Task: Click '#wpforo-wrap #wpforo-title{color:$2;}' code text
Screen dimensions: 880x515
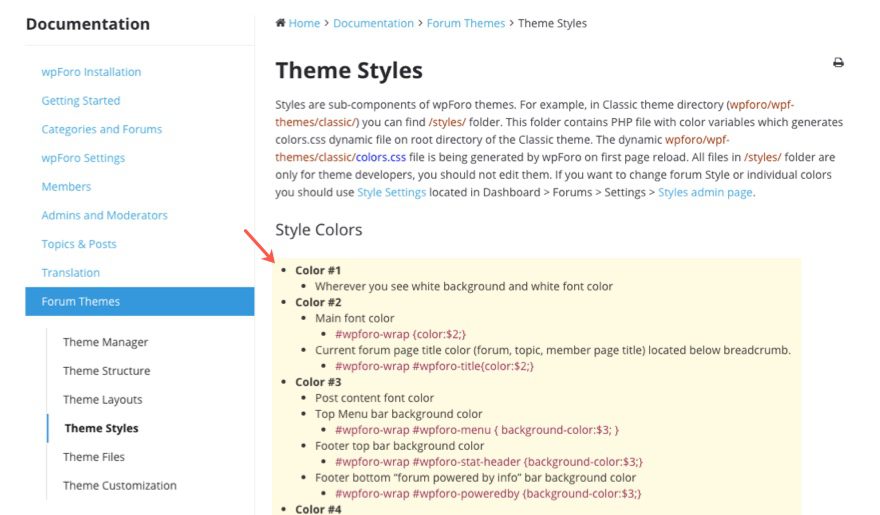Action: [434, 366]
